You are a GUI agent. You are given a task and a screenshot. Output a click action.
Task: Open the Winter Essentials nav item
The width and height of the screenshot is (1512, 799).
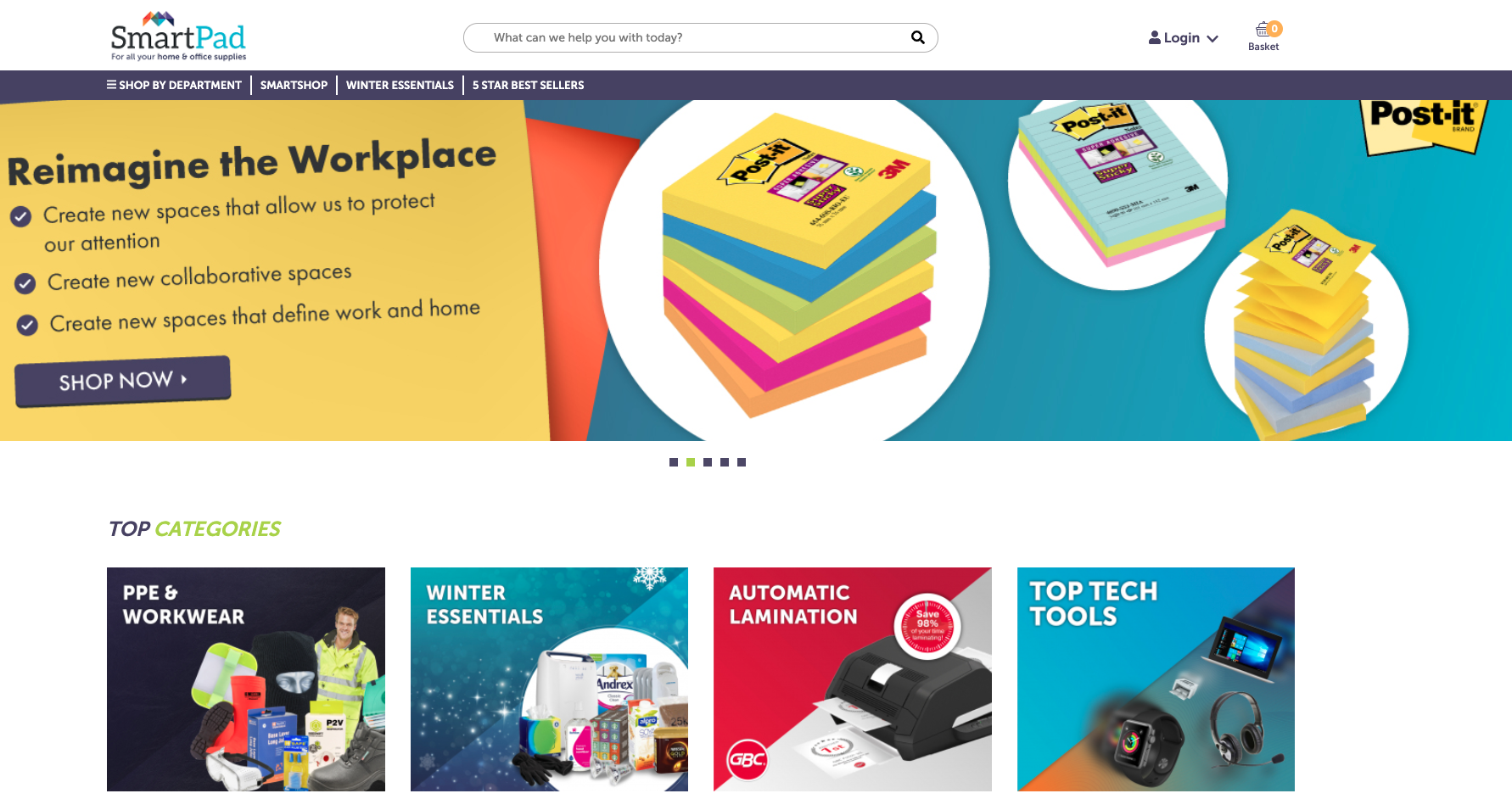(400, 85)
